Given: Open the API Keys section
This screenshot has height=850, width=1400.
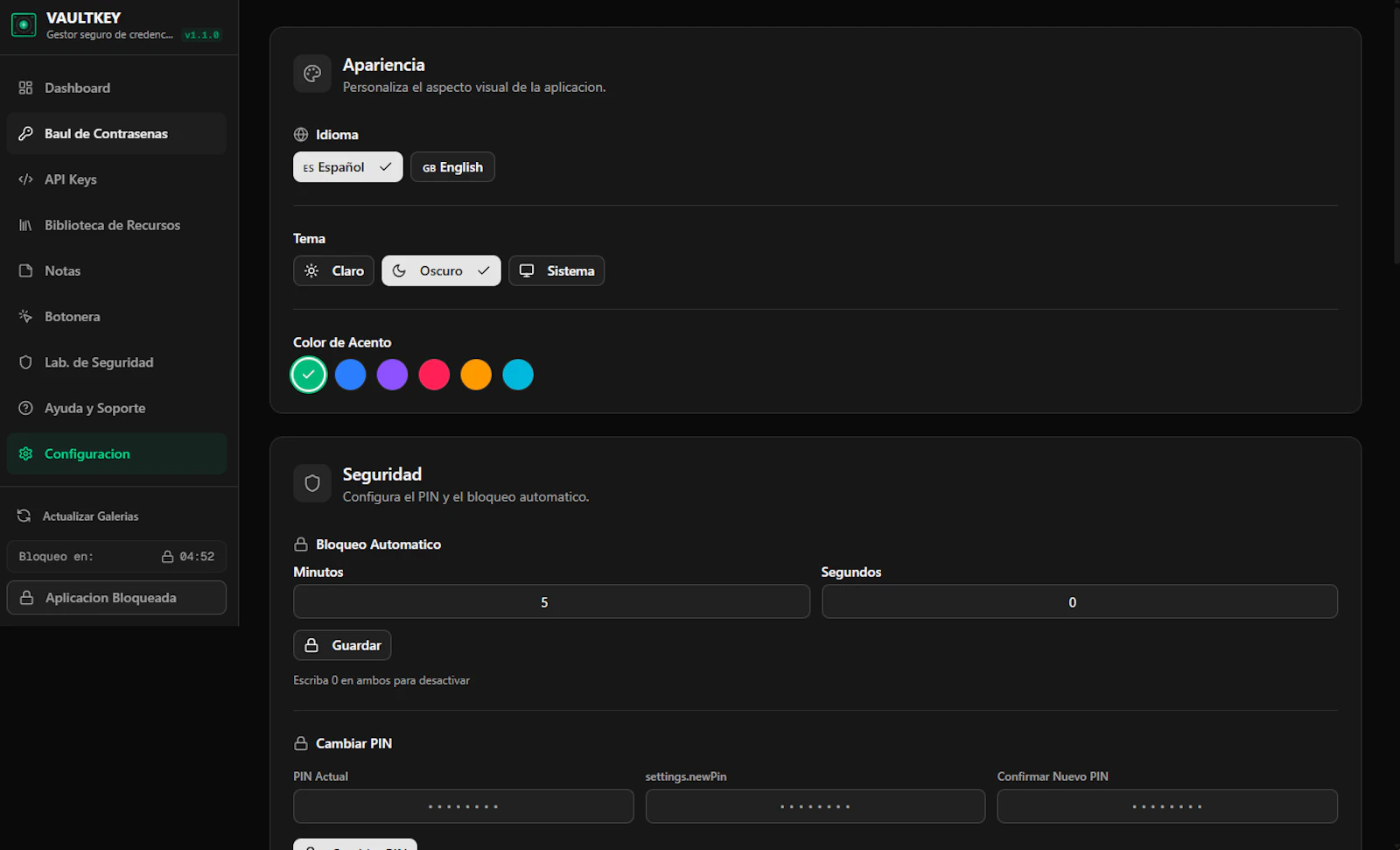Looking at the screenshot, I should [116, 179].
